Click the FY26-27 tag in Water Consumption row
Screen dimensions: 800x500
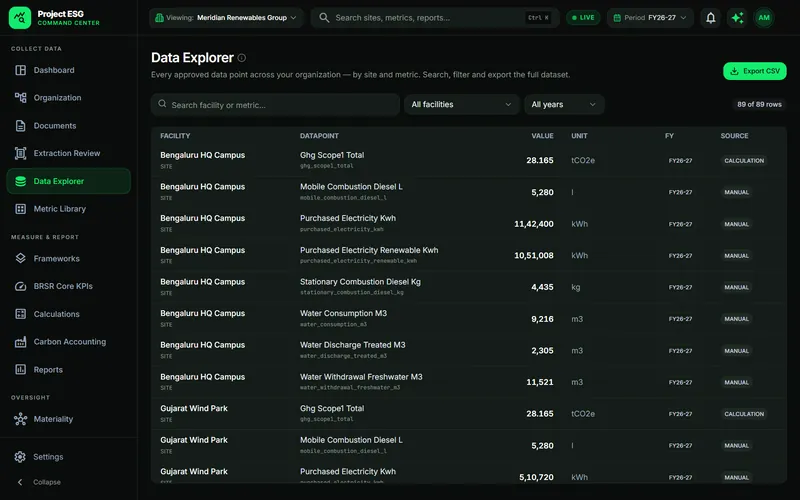[x=680, y=319]
